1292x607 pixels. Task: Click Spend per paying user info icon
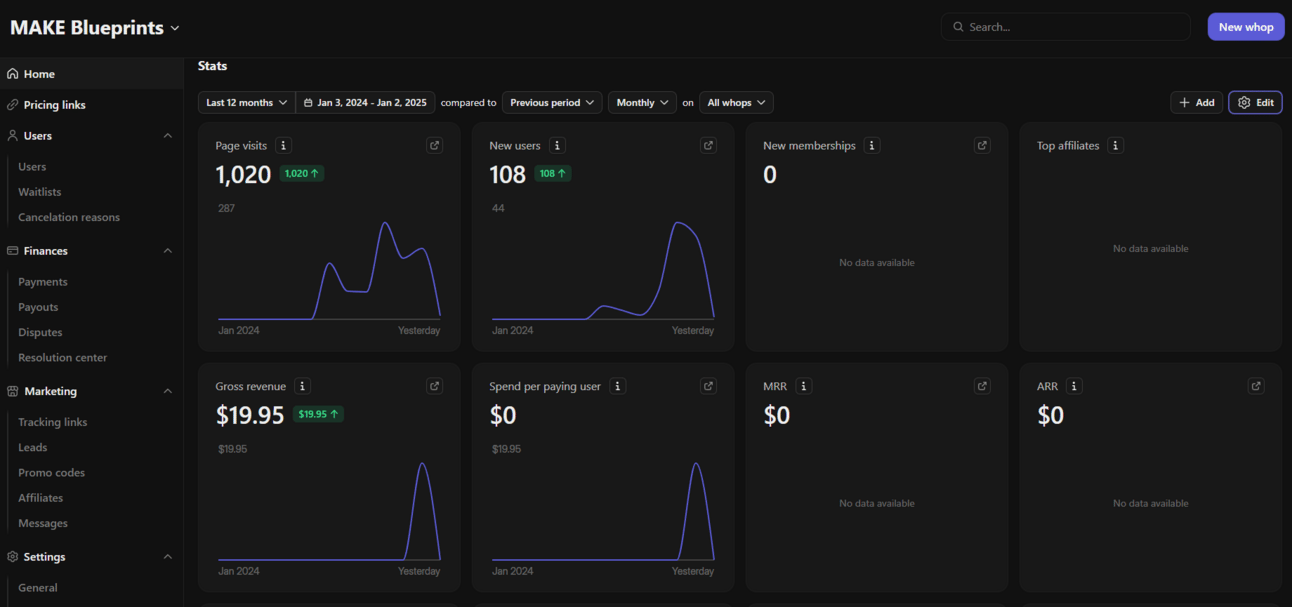tap(618, 386)
